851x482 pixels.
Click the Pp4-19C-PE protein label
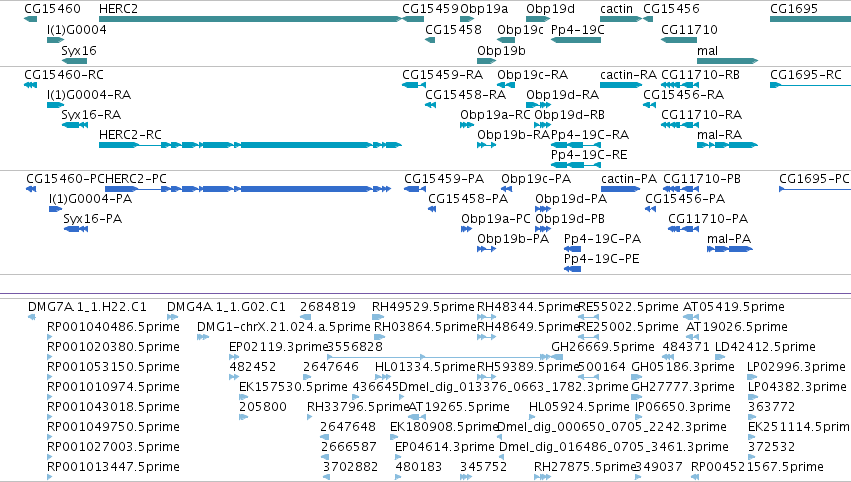[601, 259]
